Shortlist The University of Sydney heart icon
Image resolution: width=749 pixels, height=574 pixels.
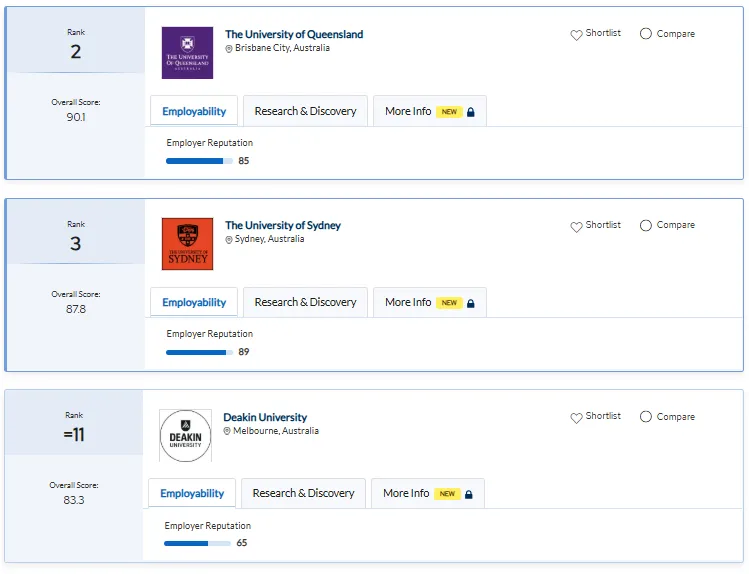point(577,227)
